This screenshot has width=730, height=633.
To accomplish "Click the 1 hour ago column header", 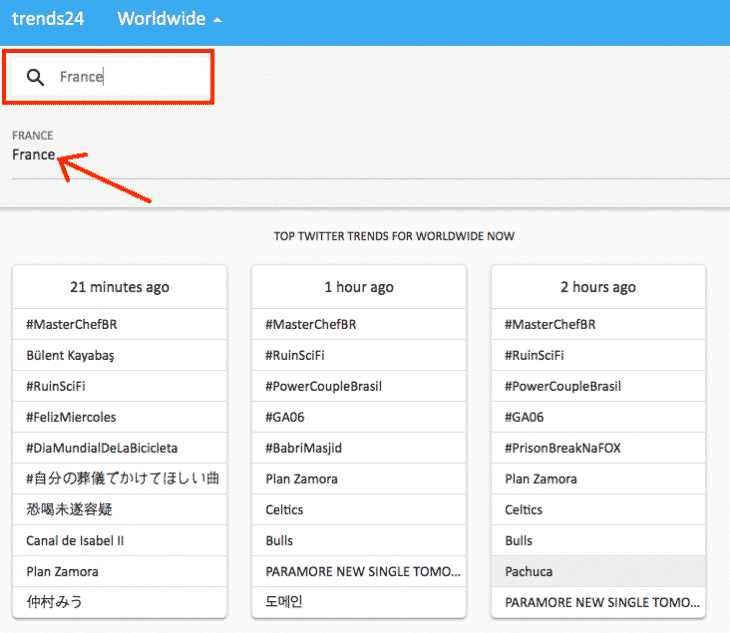I will (359, 287).
